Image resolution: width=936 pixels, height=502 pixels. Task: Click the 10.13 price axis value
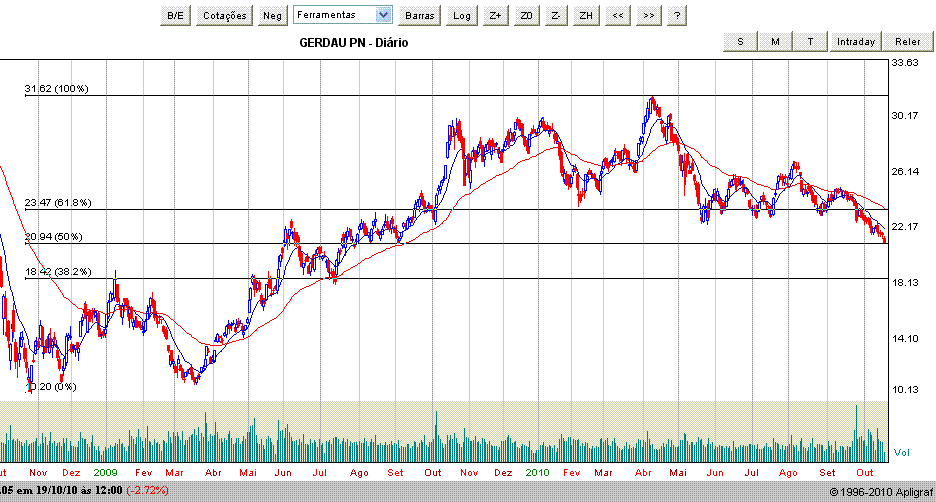905,390
